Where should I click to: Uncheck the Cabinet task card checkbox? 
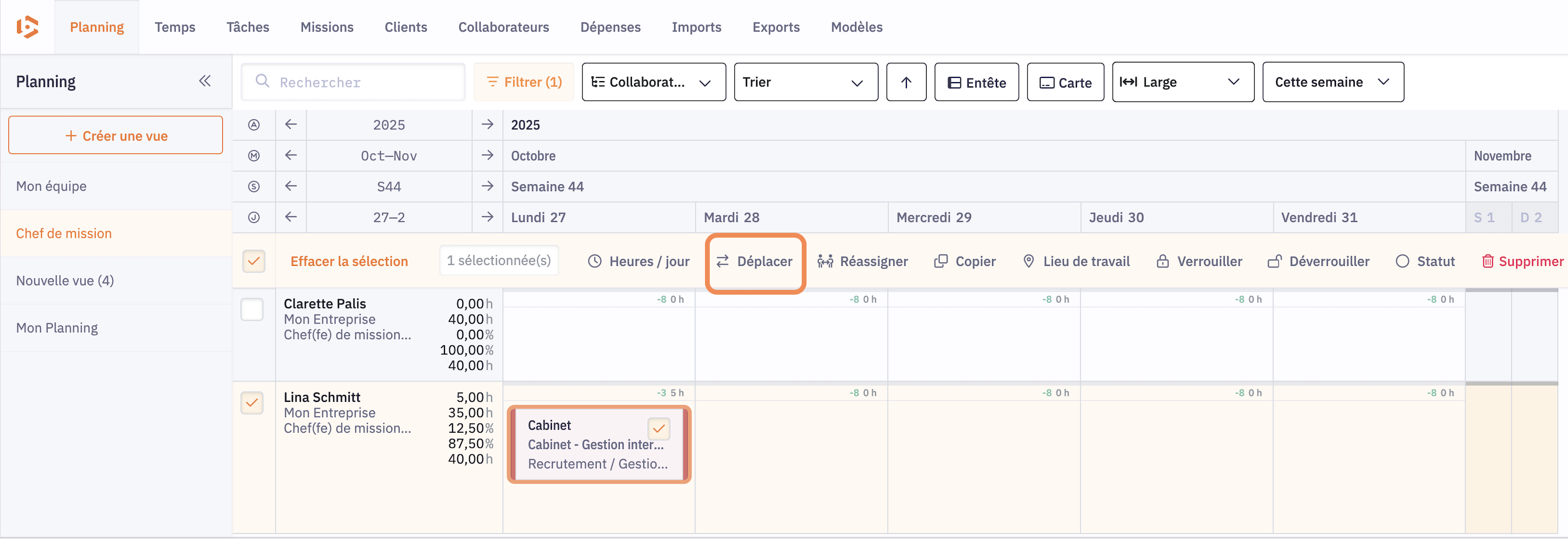[658, 429]
